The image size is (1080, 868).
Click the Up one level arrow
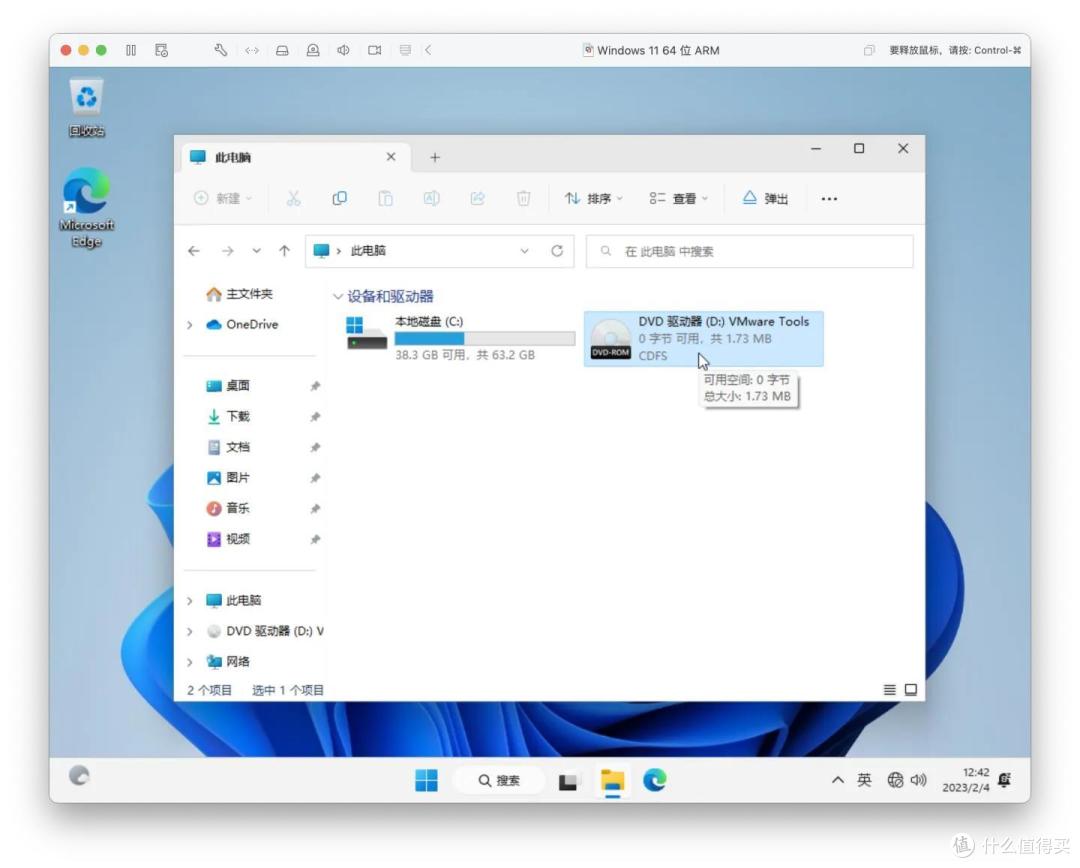pyautogui.click(x=284, y=251)
